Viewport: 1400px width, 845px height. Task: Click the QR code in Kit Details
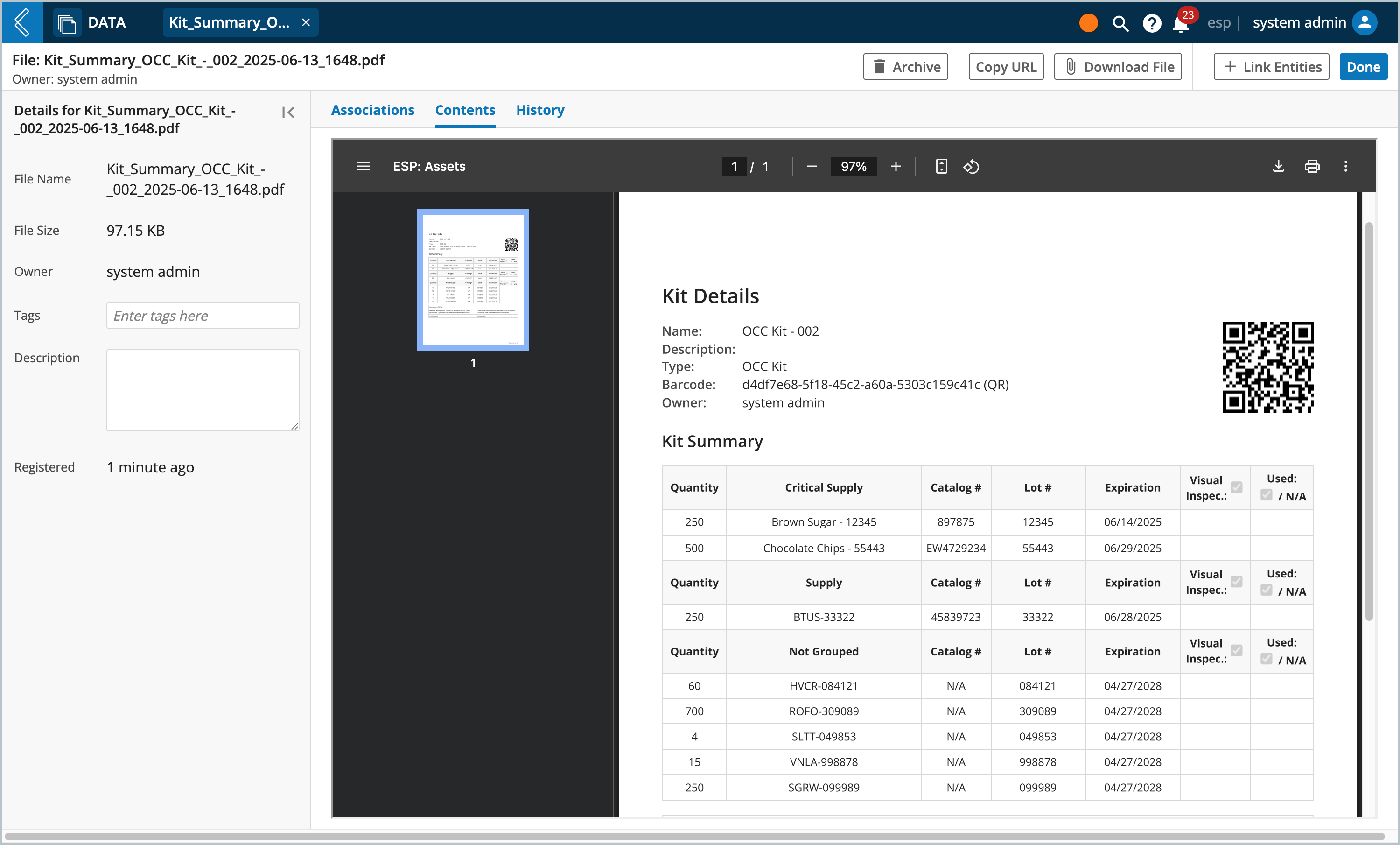coord(1268,367)
